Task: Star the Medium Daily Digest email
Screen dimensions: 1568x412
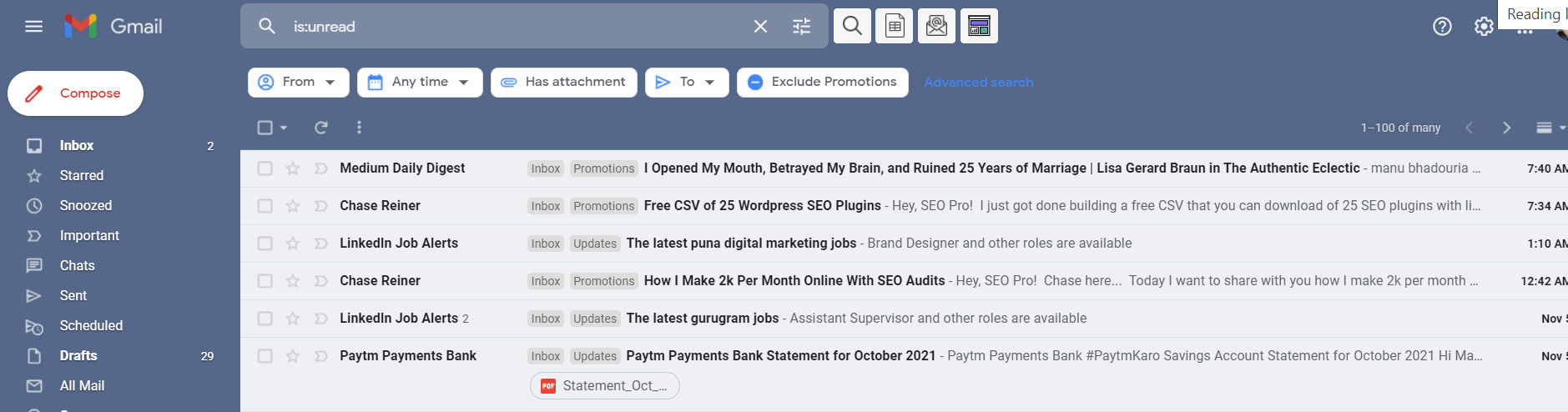Action: (x=293, y=168)
